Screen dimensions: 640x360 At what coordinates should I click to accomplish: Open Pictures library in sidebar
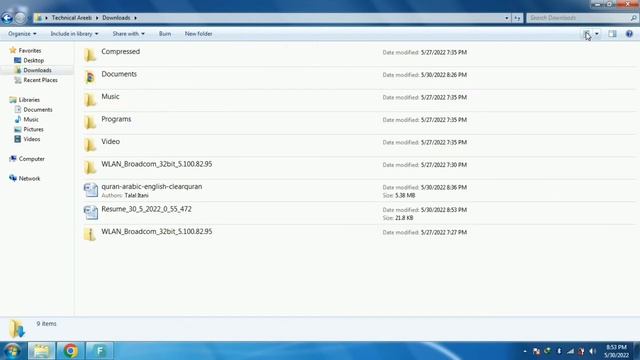click(x=33, y=129)
